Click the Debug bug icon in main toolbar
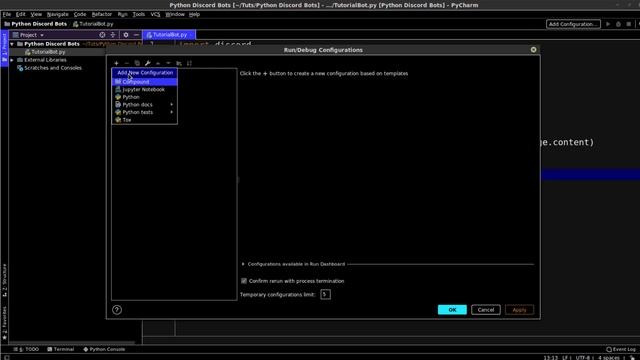The image size is (640, 360). pos(618,24)
